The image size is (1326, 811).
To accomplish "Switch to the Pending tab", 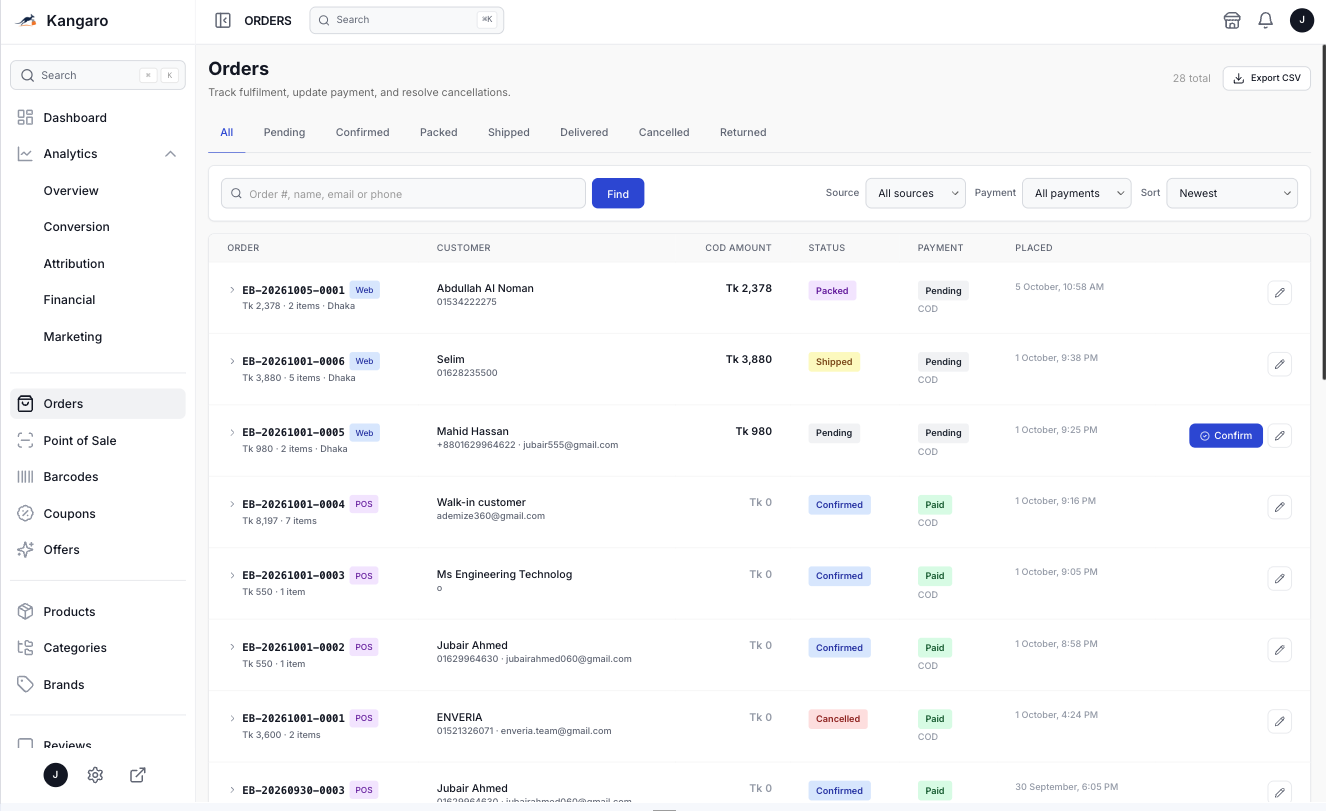I will [x=284, y=132].
